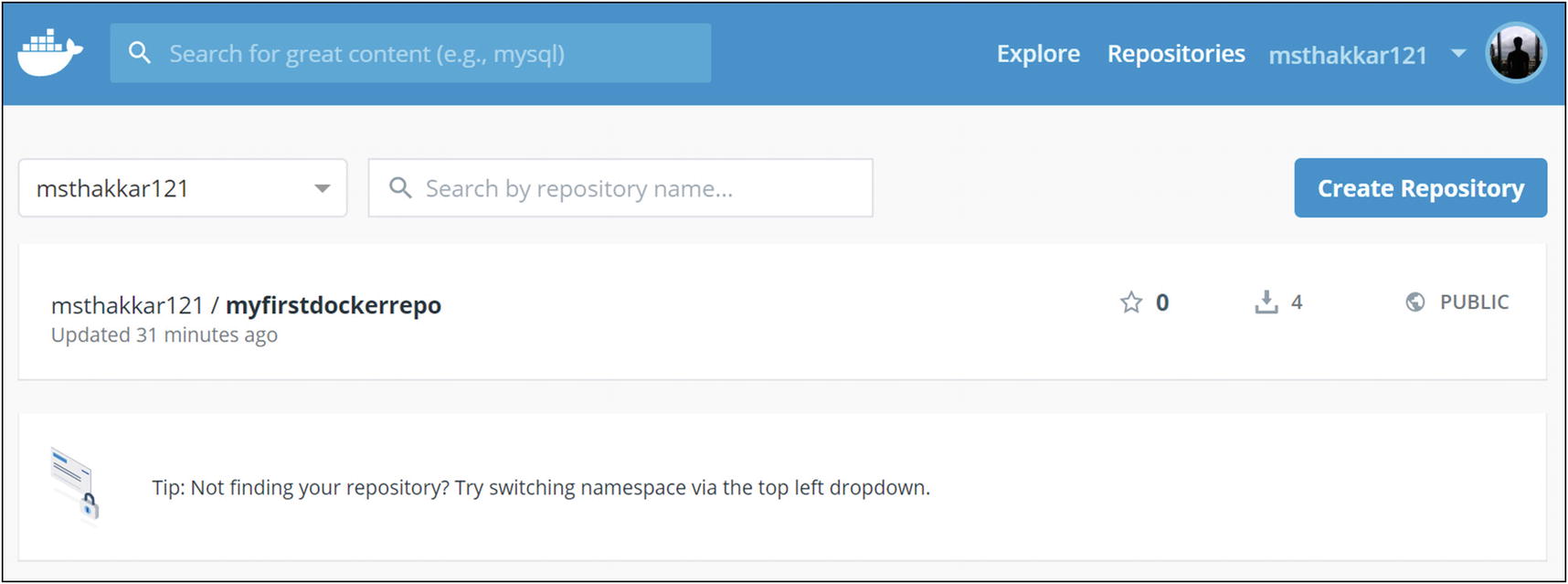Click the downloads icon for myfirstdockerrepo
1568x584 pixels.
[1266, 303]
